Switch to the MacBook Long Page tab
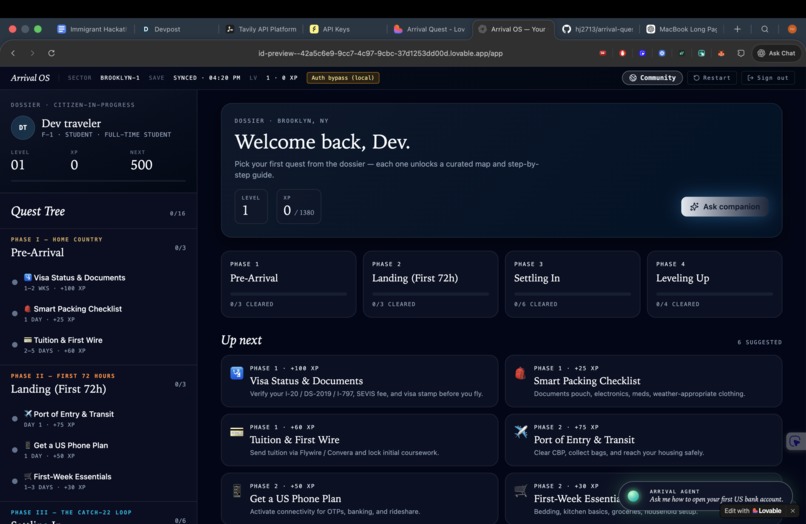Screen dimensions: 806x524 (682, 29)
